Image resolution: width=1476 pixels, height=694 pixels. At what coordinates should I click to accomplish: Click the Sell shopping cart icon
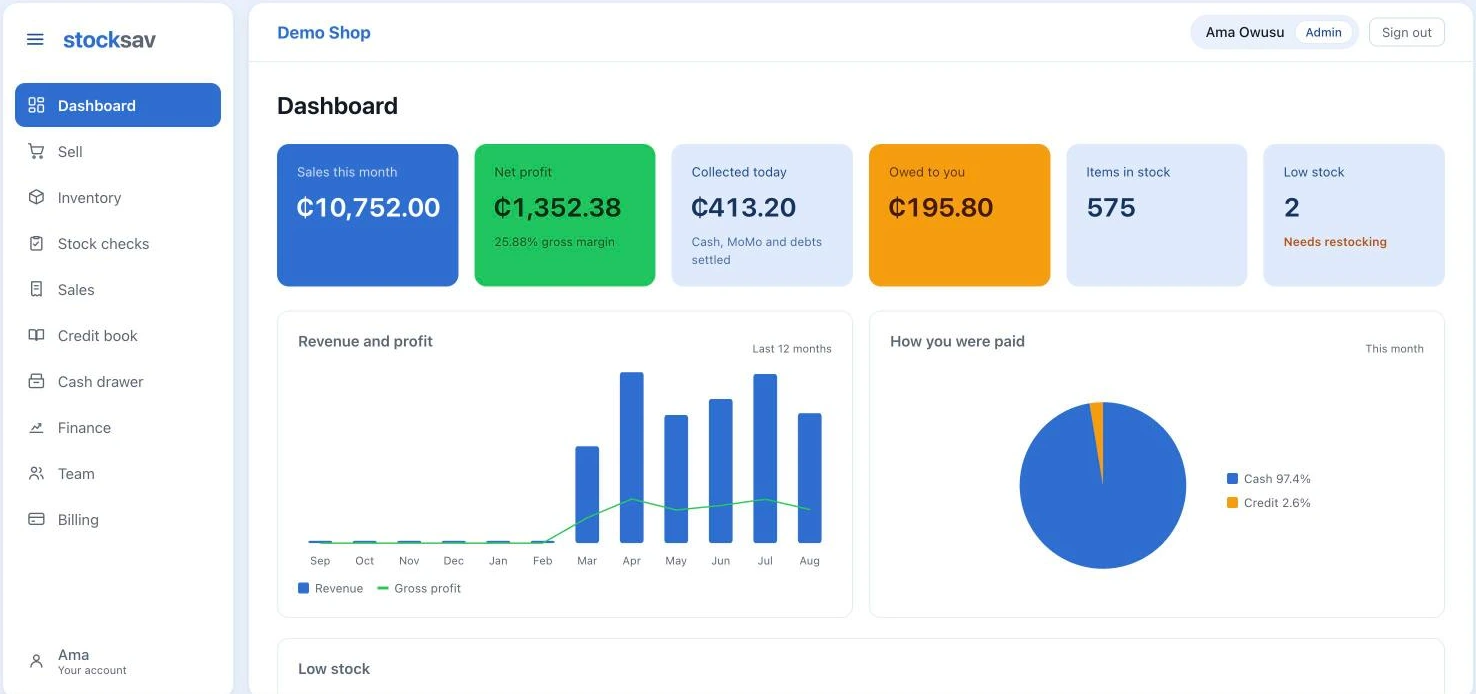[x=36, y=151]
